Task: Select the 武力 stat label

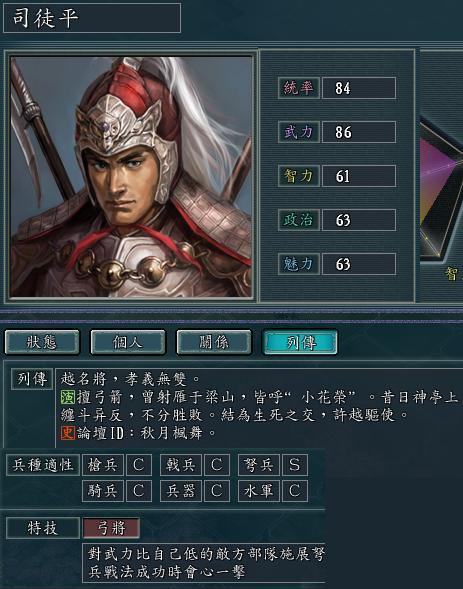Action: (x=299, y=132)
